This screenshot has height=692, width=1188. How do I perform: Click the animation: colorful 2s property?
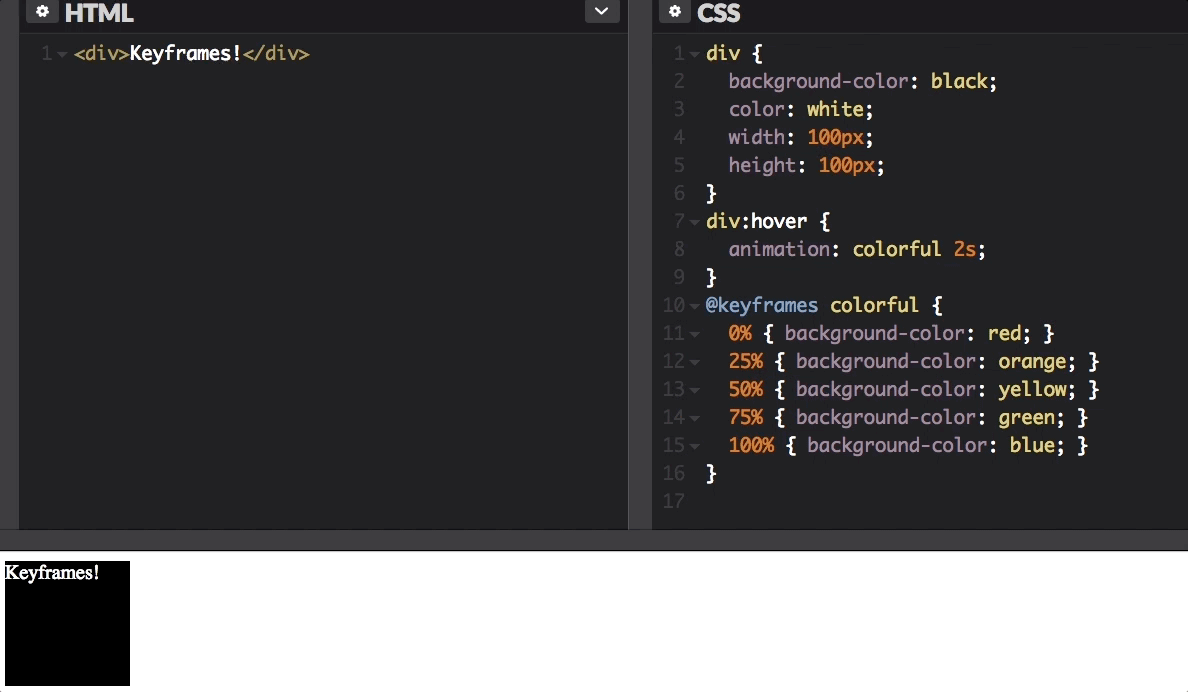[x=855, y=249]
